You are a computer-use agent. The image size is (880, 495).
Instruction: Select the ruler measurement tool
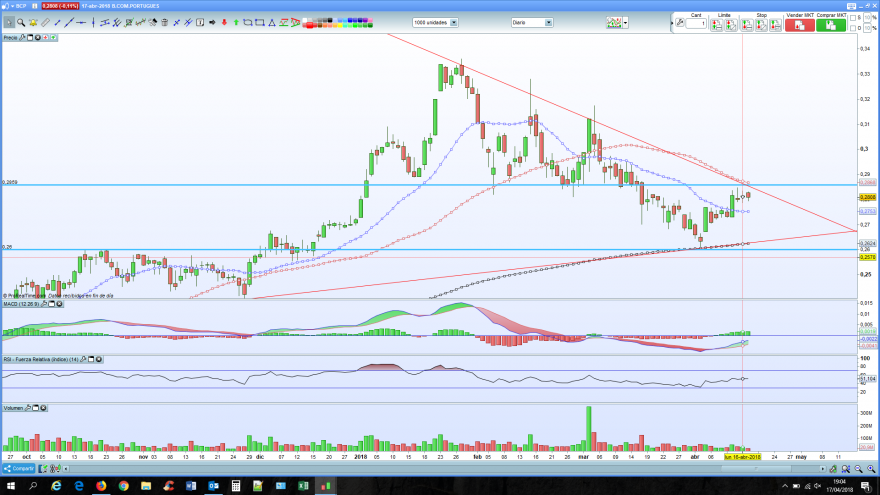pos(45,22)
